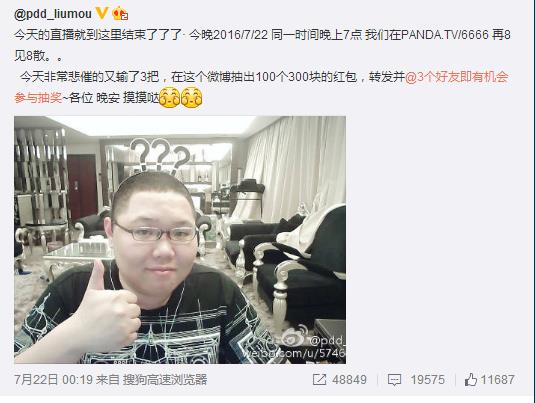
Task: Open comments via the 19575 count
Action: [x=428, y=380]
